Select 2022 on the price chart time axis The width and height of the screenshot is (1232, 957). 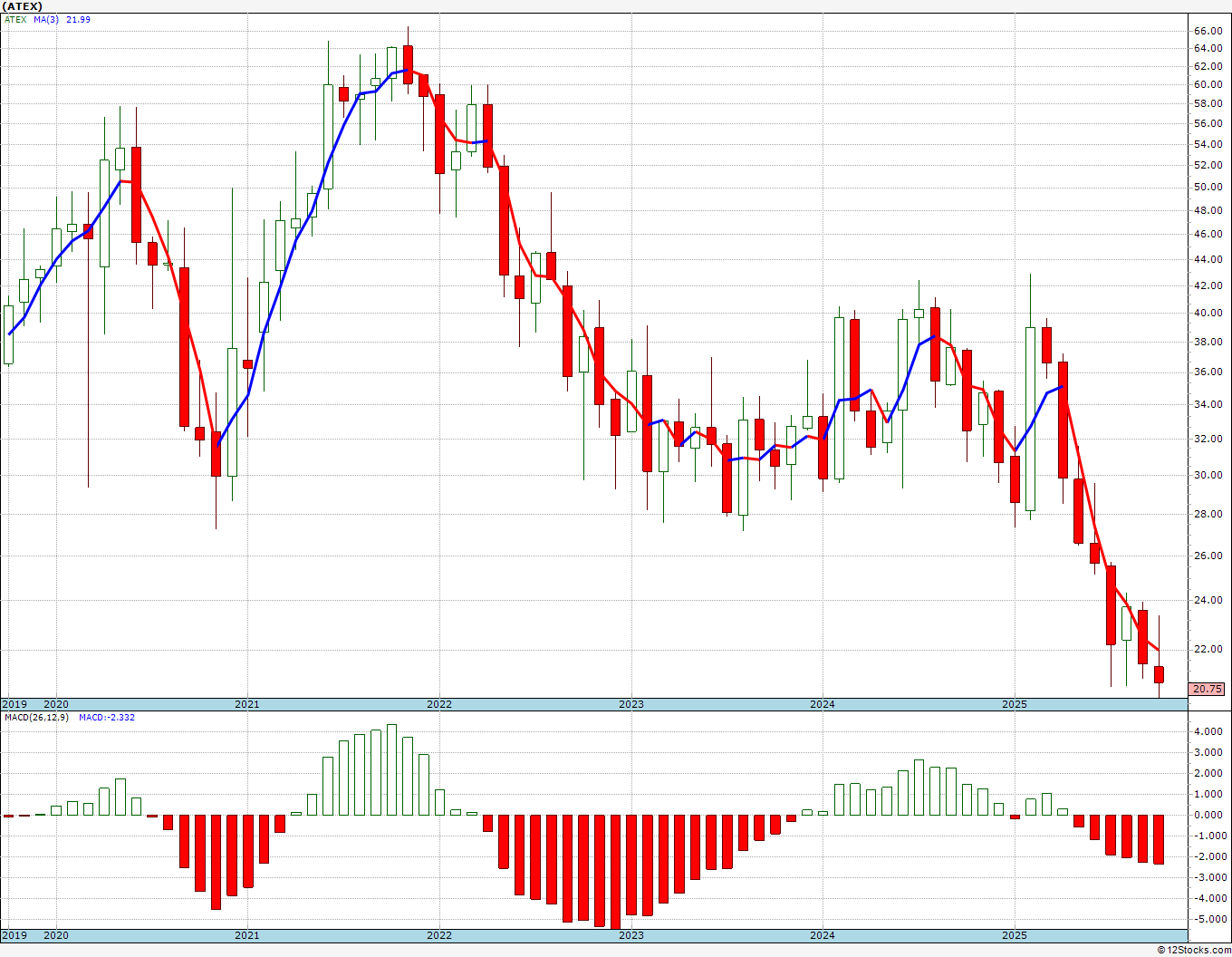(x=439, y=704)
